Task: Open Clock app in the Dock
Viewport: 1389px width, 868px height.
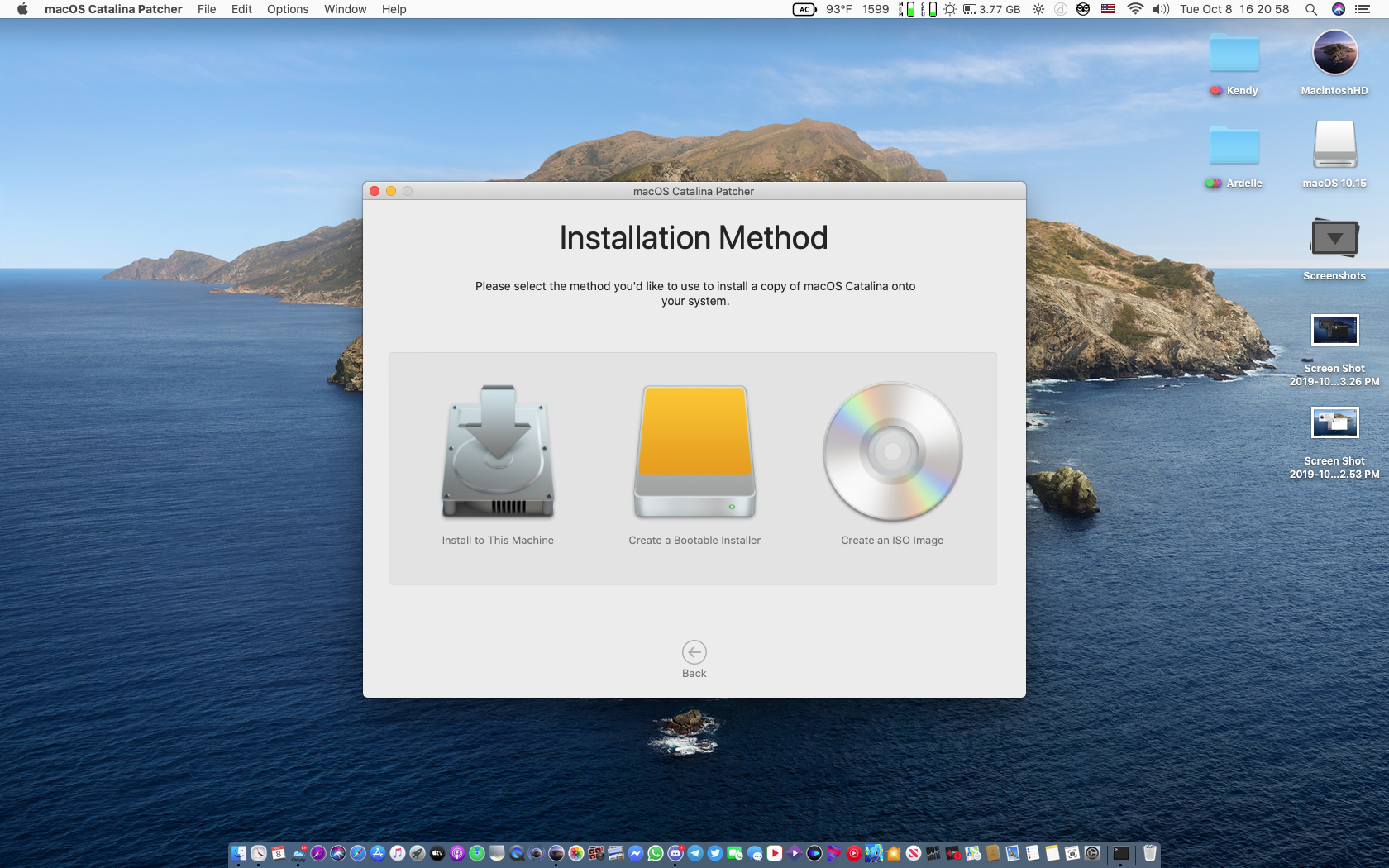Action: pos(259,853)
